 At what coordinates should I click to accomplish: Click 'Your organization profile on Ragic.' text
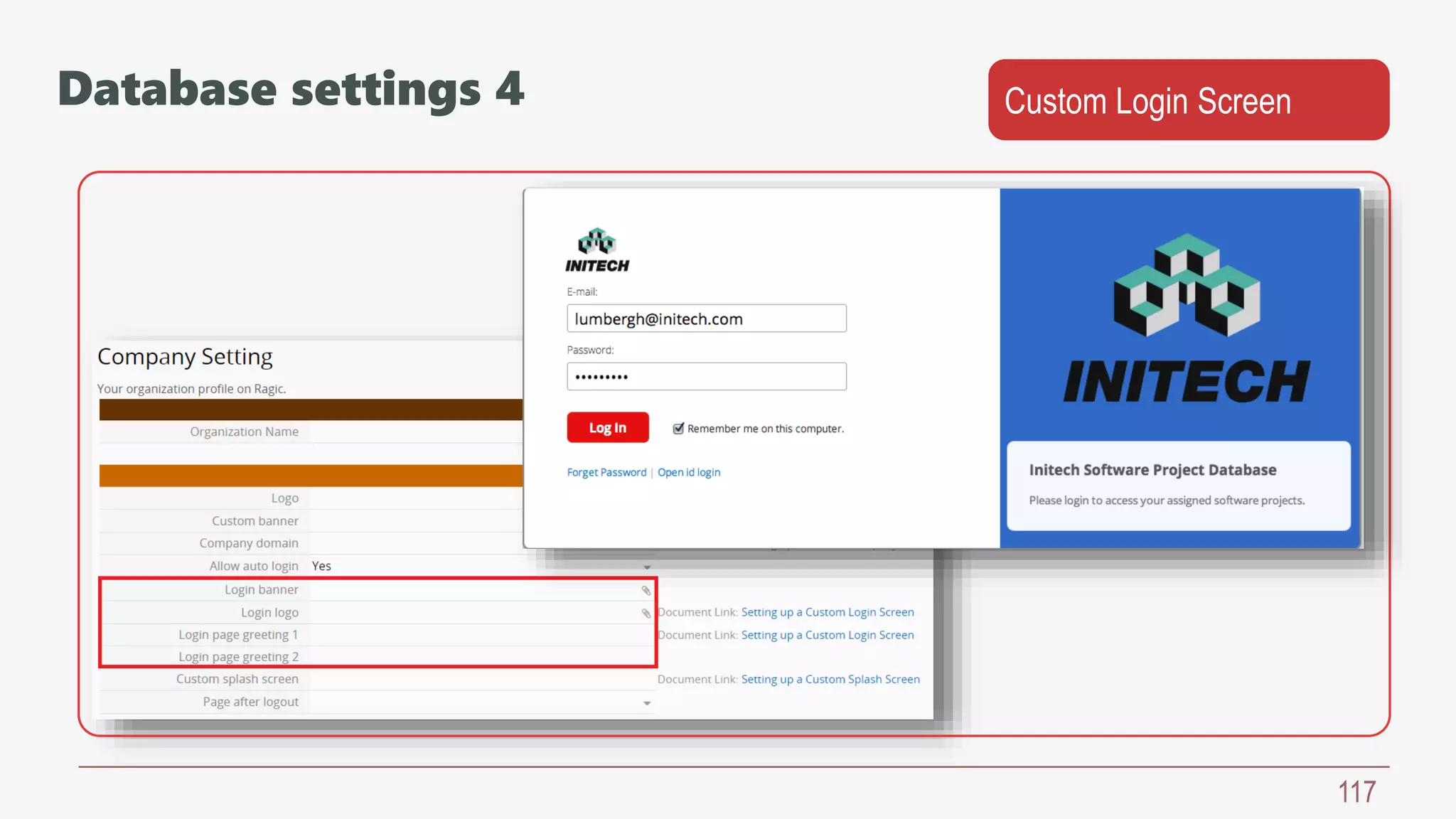point(192,389)
